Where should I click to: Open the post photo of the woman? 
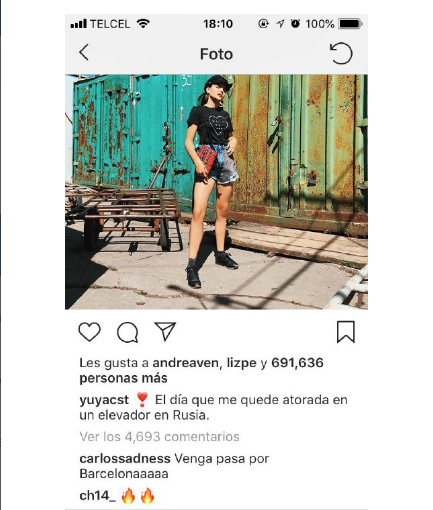pyautogui.click(x=216, y=192)
